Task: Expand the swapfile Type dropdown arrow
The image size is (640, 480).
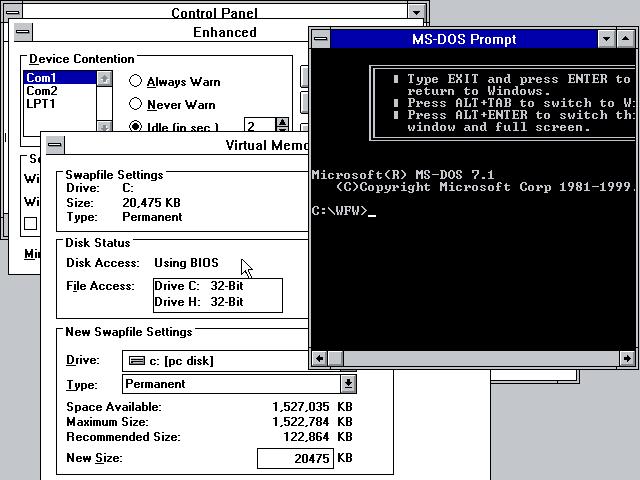Action: coord(348,384)
